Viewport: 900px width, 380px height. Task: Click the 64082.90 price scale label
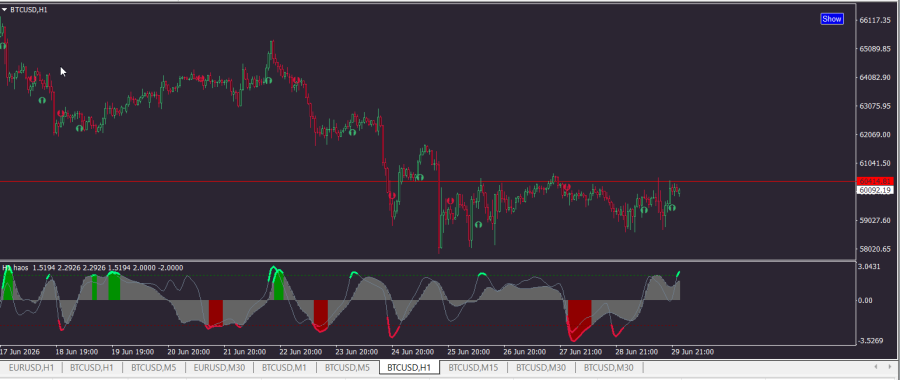875,77
